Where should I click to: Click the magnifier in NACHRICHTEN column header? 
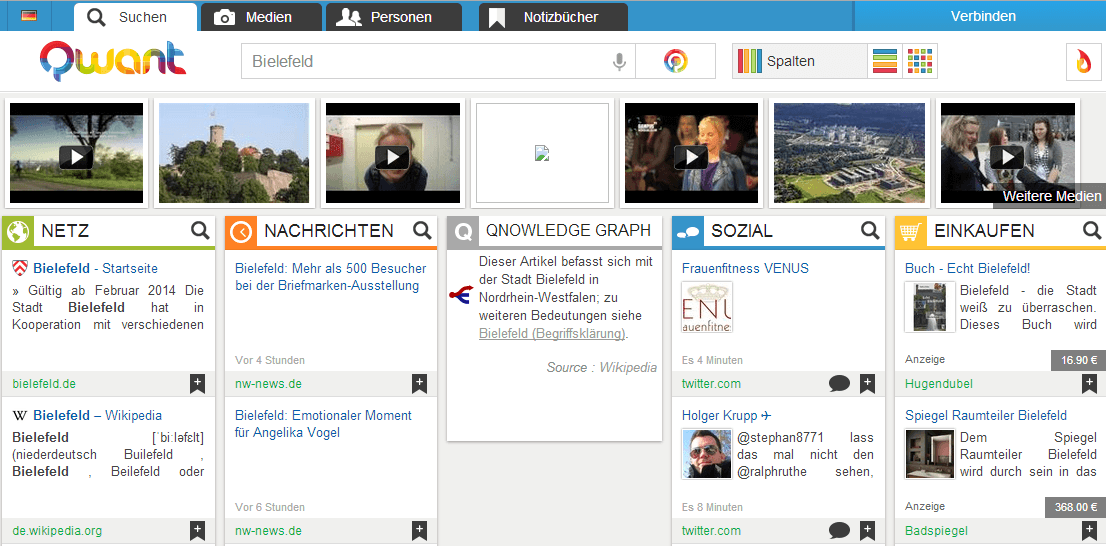(x=422, y=230)
